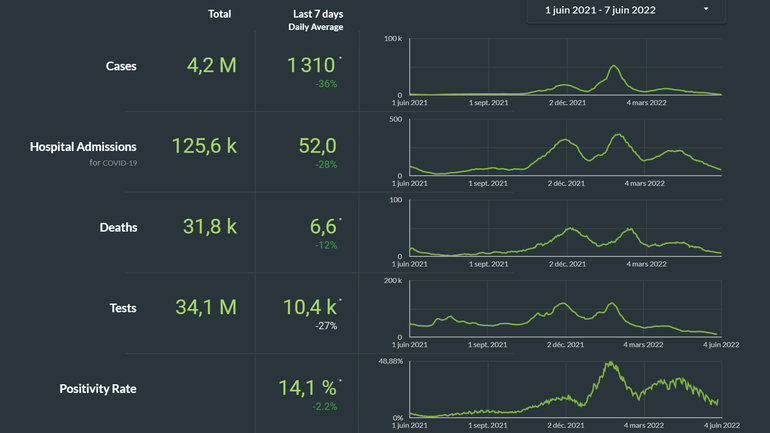
Task: Click the -36% cases change indicator
Action: [x=326, y=84]
